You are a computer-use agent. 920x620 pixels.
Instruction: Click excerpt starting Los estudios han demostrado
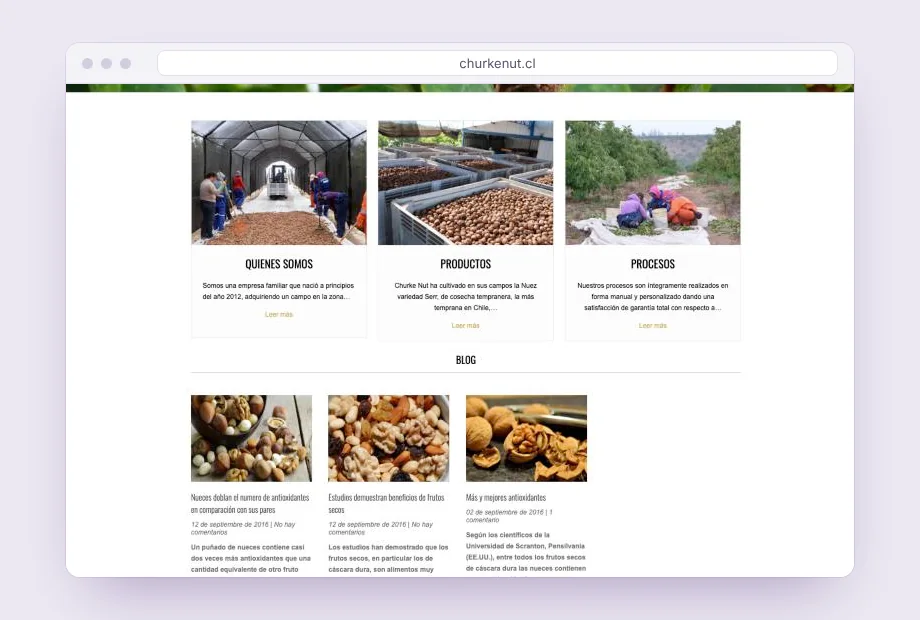pyautogui.click(x=388, y=558)
